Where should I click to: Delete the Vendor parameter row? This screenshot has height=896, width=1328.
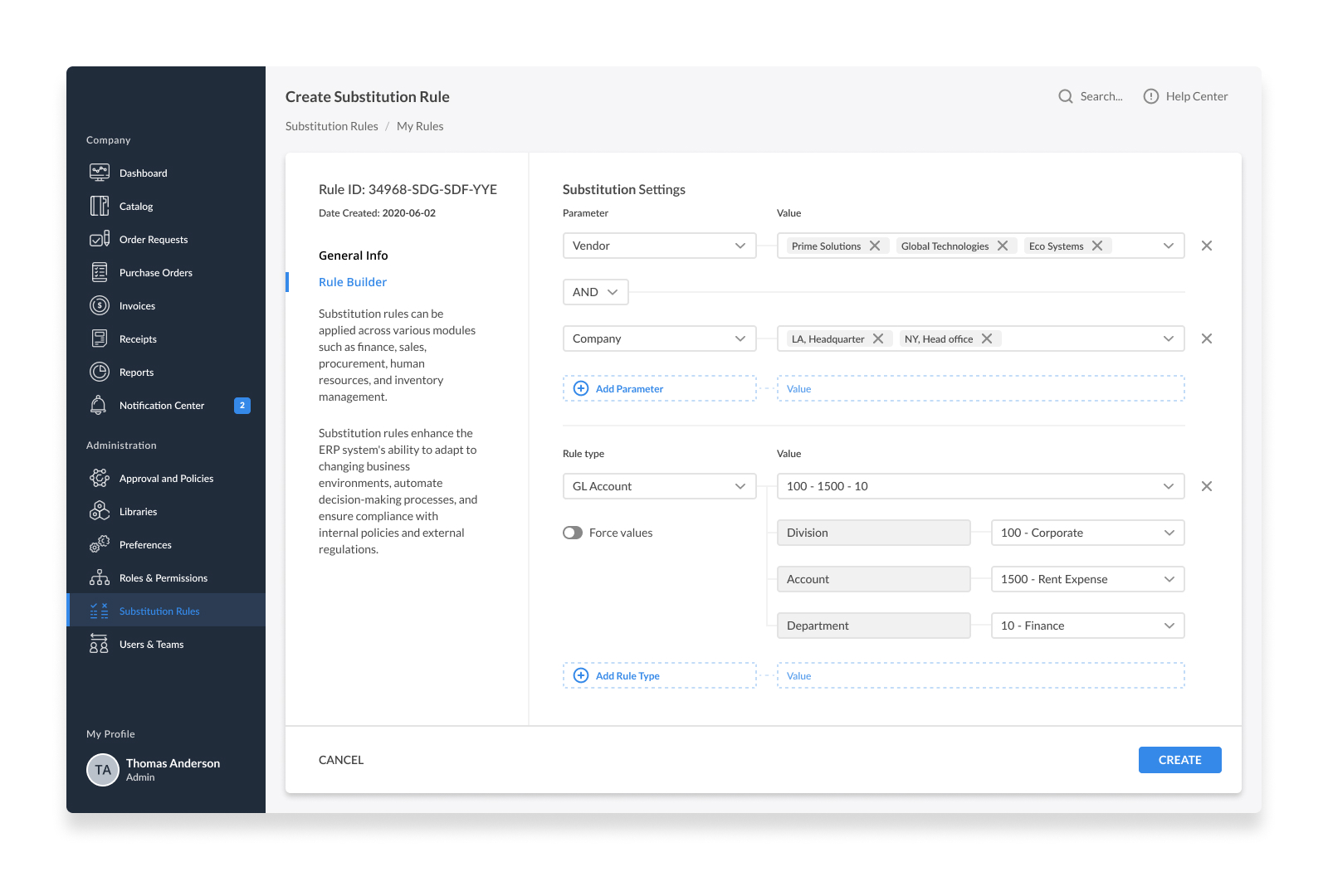[x=1207, y=246]
